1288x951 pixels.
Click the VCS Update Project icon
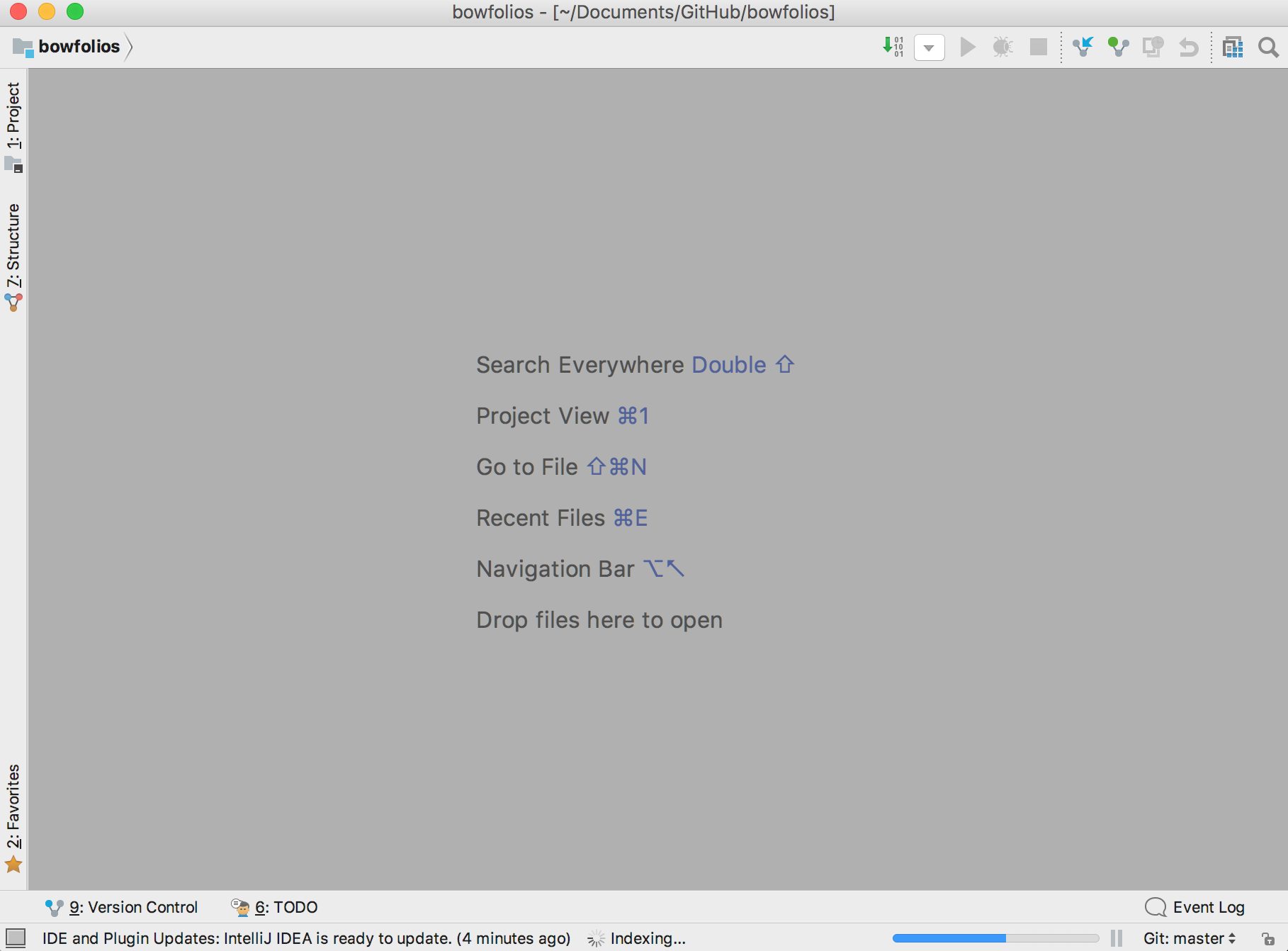(1083, 47)
